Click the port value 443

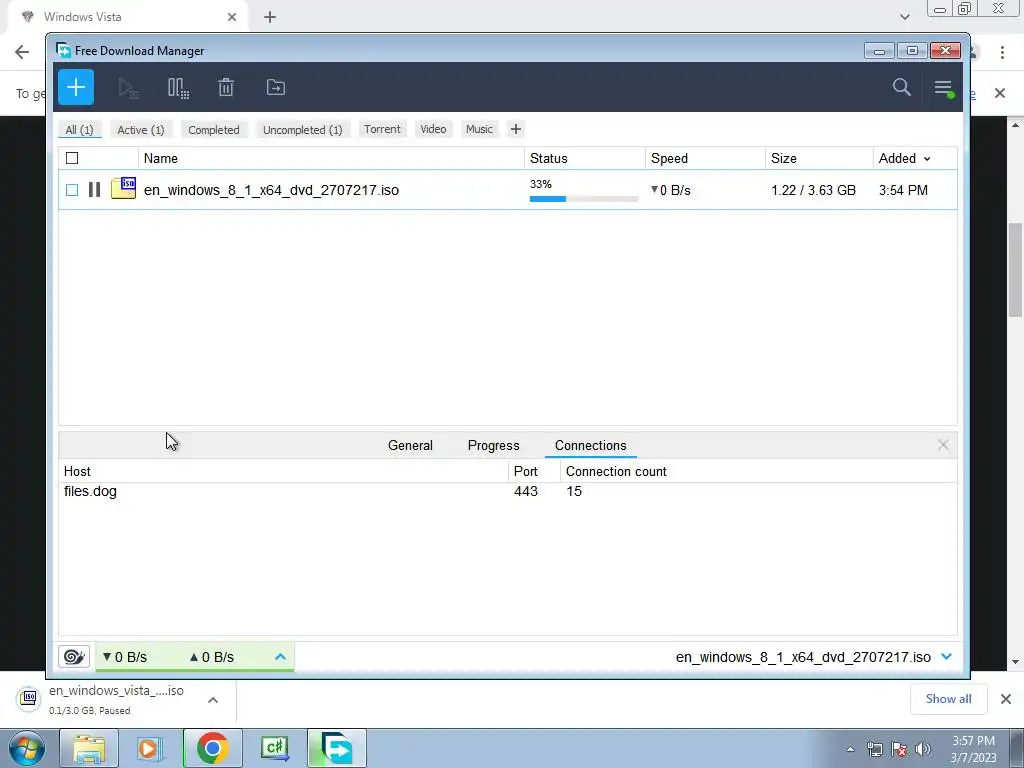click(x=526, y=491)
